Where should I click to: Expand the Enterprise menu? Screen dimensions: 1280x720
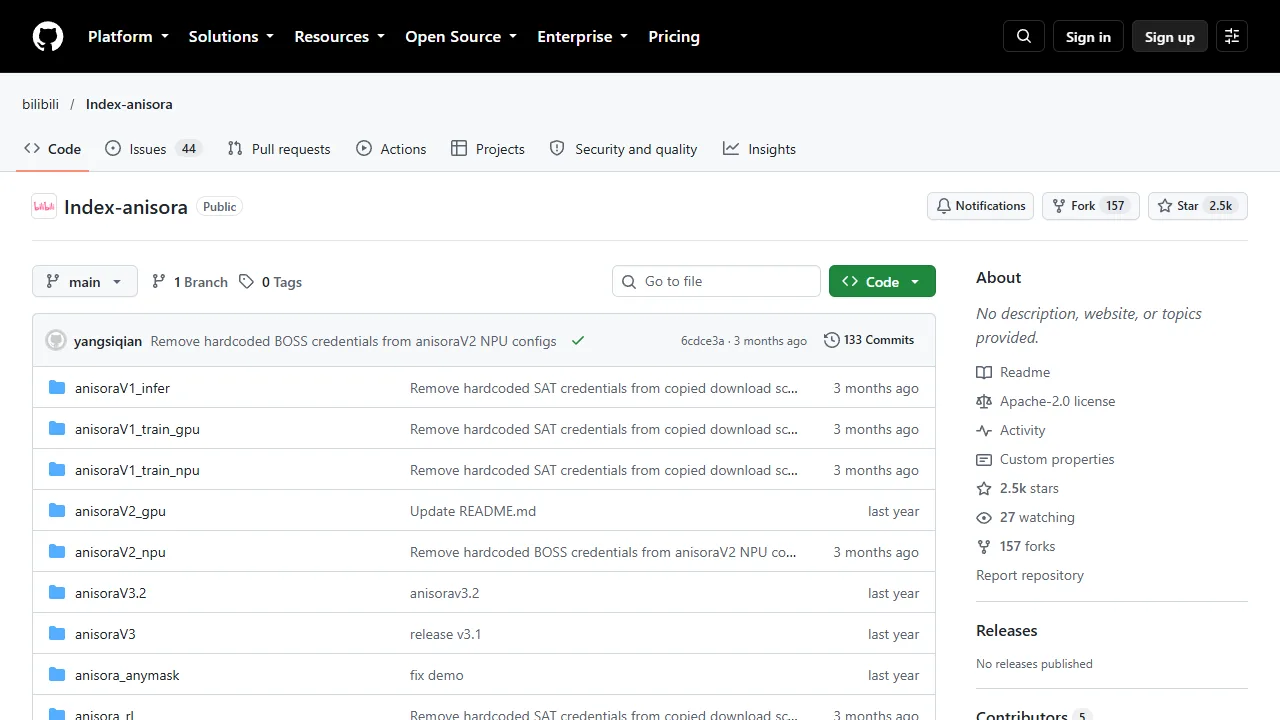click(583, 37)
